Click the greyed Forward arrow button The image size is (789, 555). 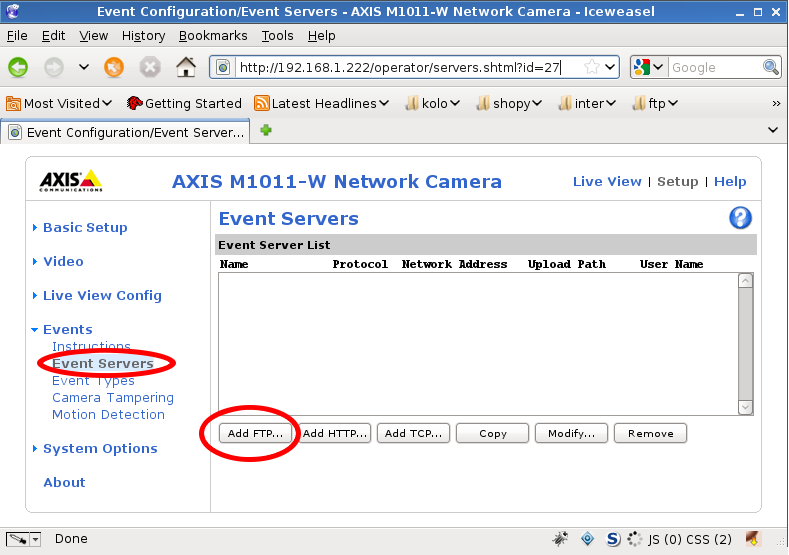tap(54, 67)
